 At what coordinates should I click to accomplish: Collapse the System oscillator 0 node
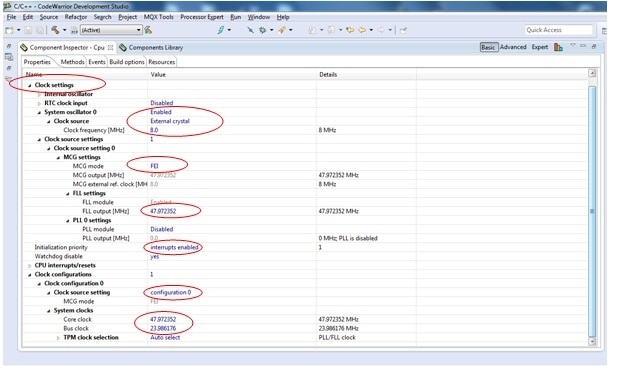coord(39,113)
